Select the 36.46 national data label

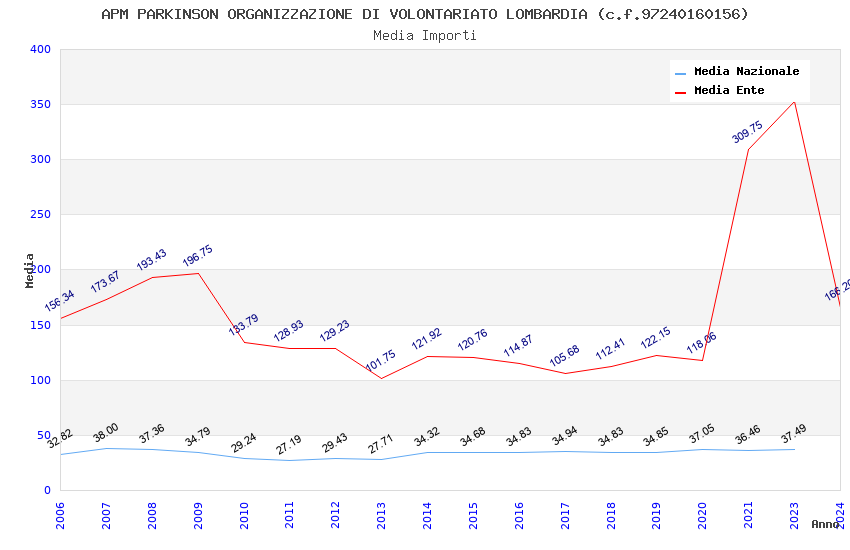[x=748, y=435]
